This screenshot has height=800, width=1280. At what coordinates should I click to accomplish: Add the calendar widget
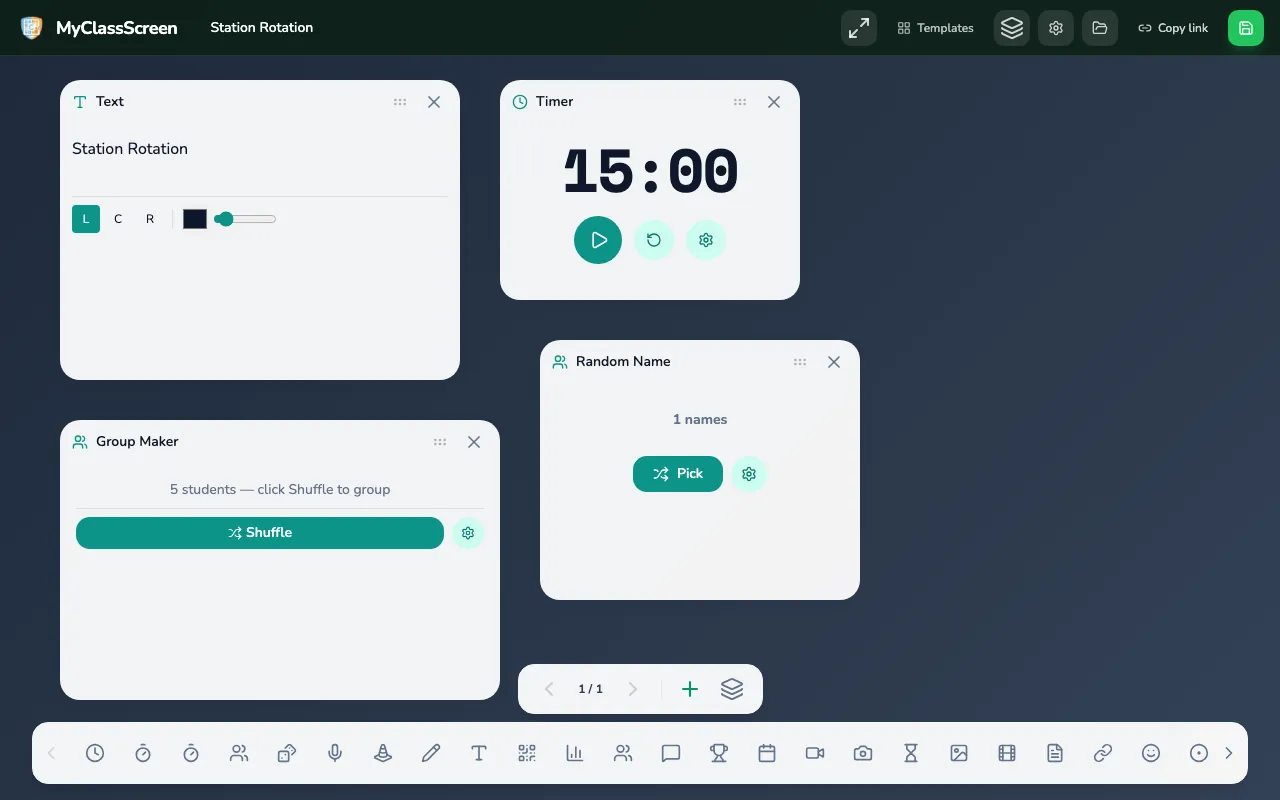pyautogui.click(x=767, y=753)
